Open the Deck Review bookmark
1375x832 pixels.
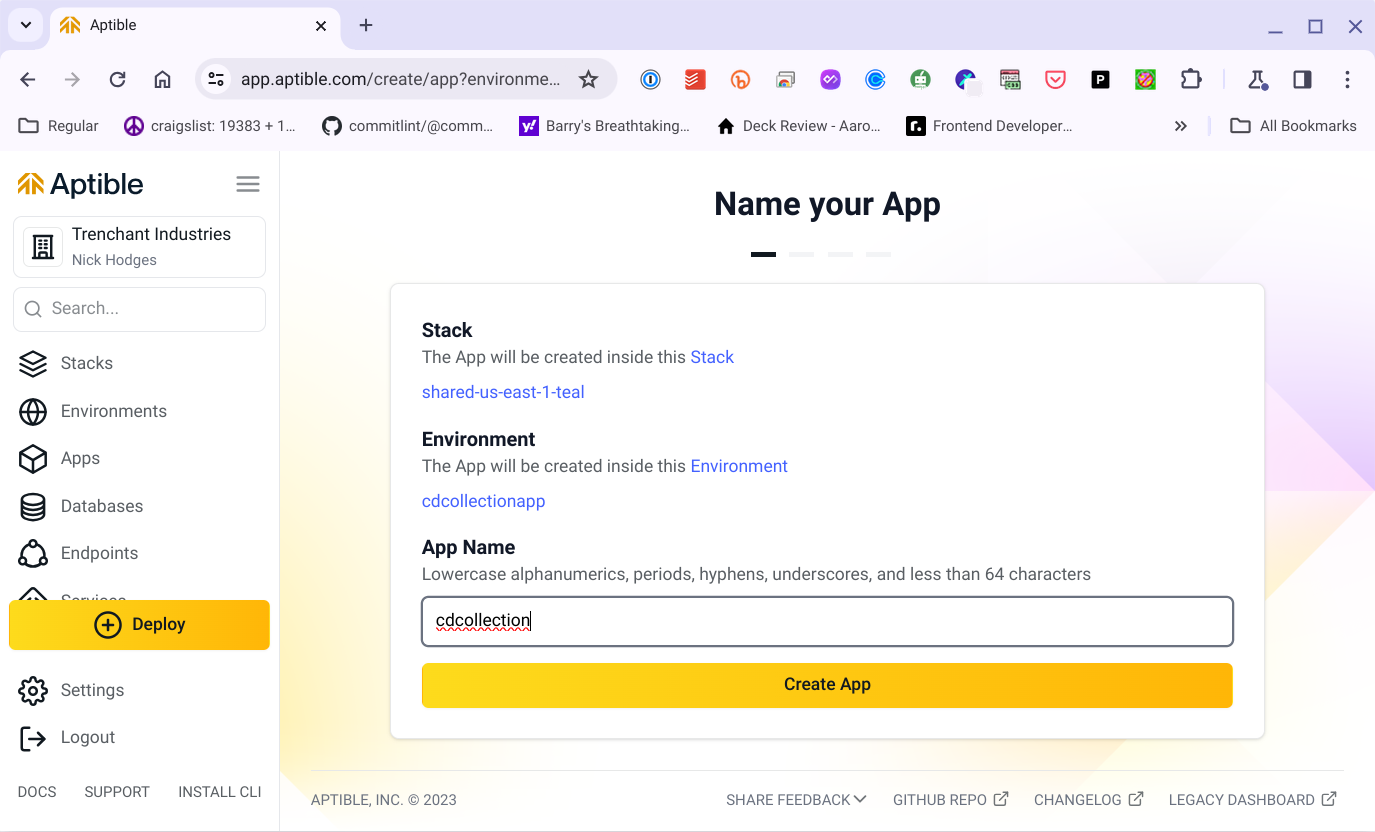click(x=799, y=126)
